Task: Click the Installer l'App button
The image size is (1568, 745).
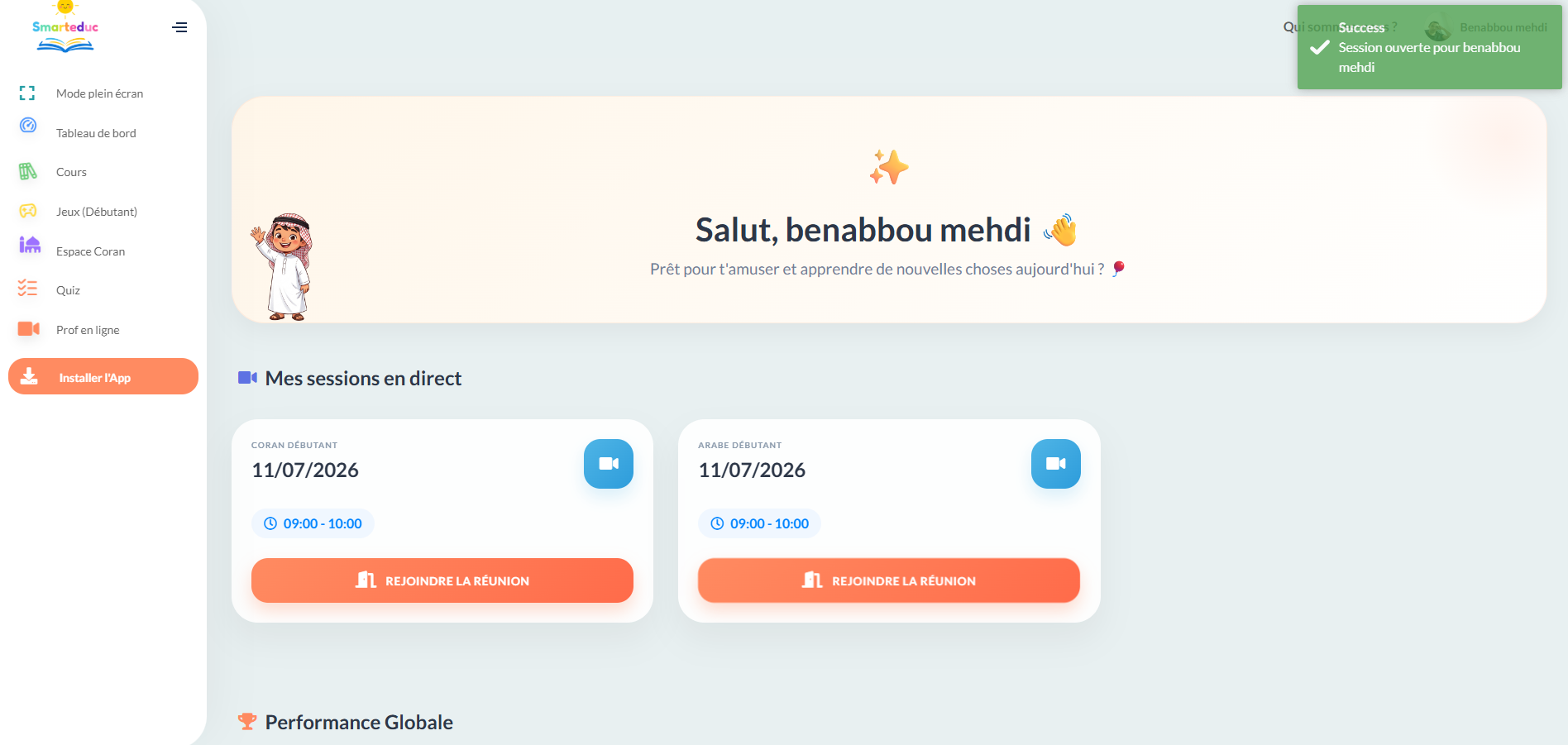Action: coord(103,376)
